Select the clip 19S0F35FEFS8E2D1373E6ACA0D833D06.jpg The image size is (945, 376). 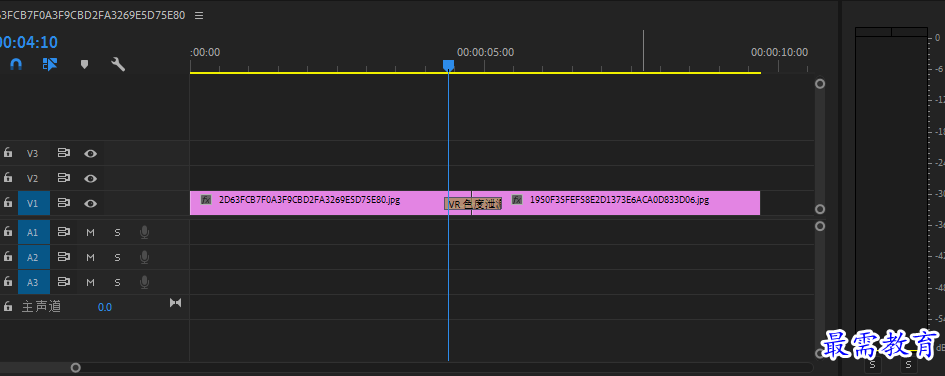click(616, 203)
